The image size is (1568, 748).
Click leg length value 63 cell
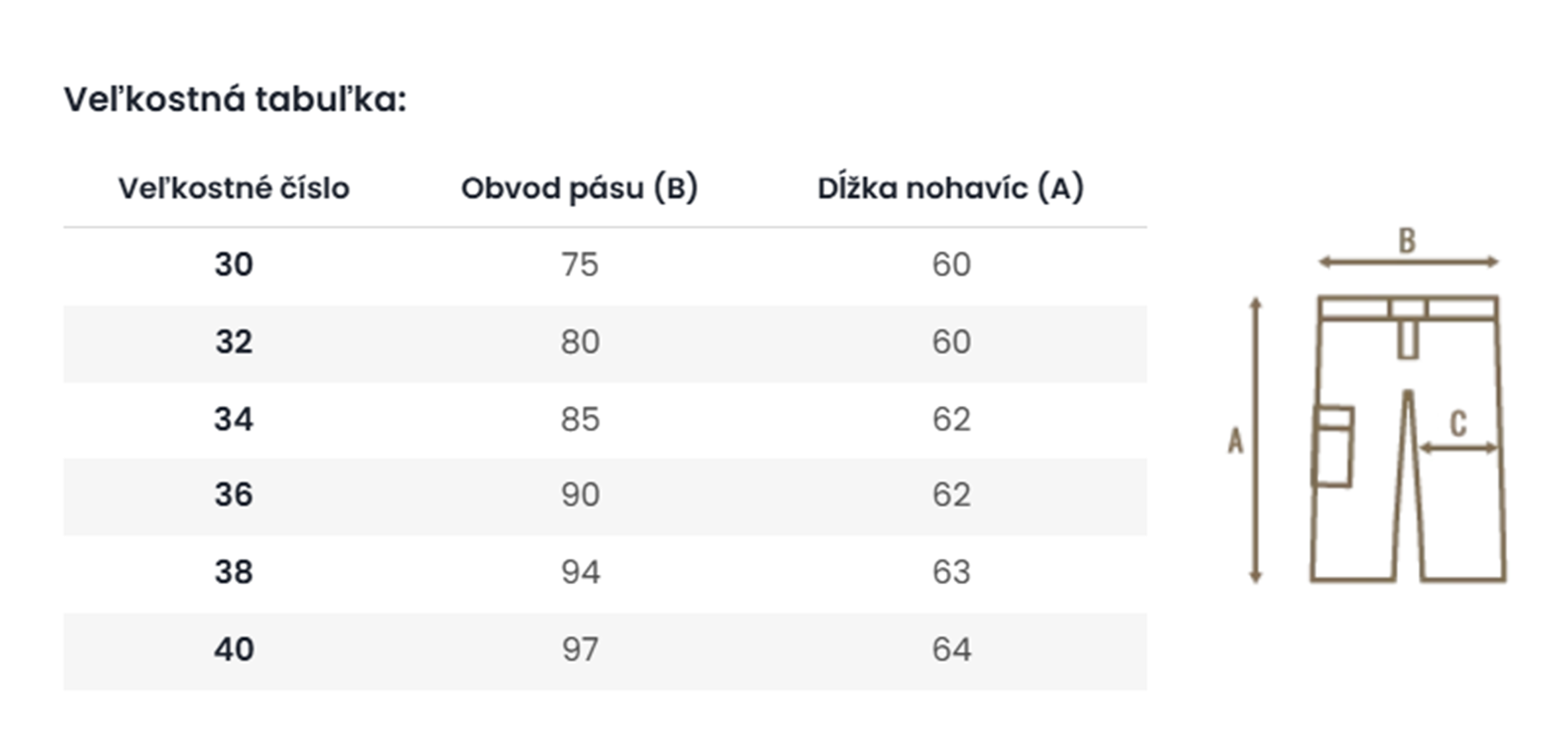point(951,572)
